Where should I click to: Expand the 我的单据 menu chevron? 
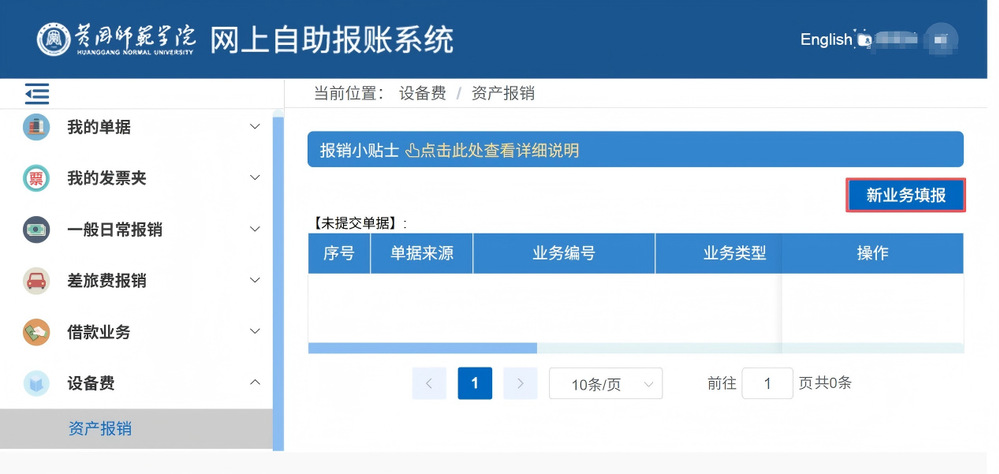click(255, 127)
